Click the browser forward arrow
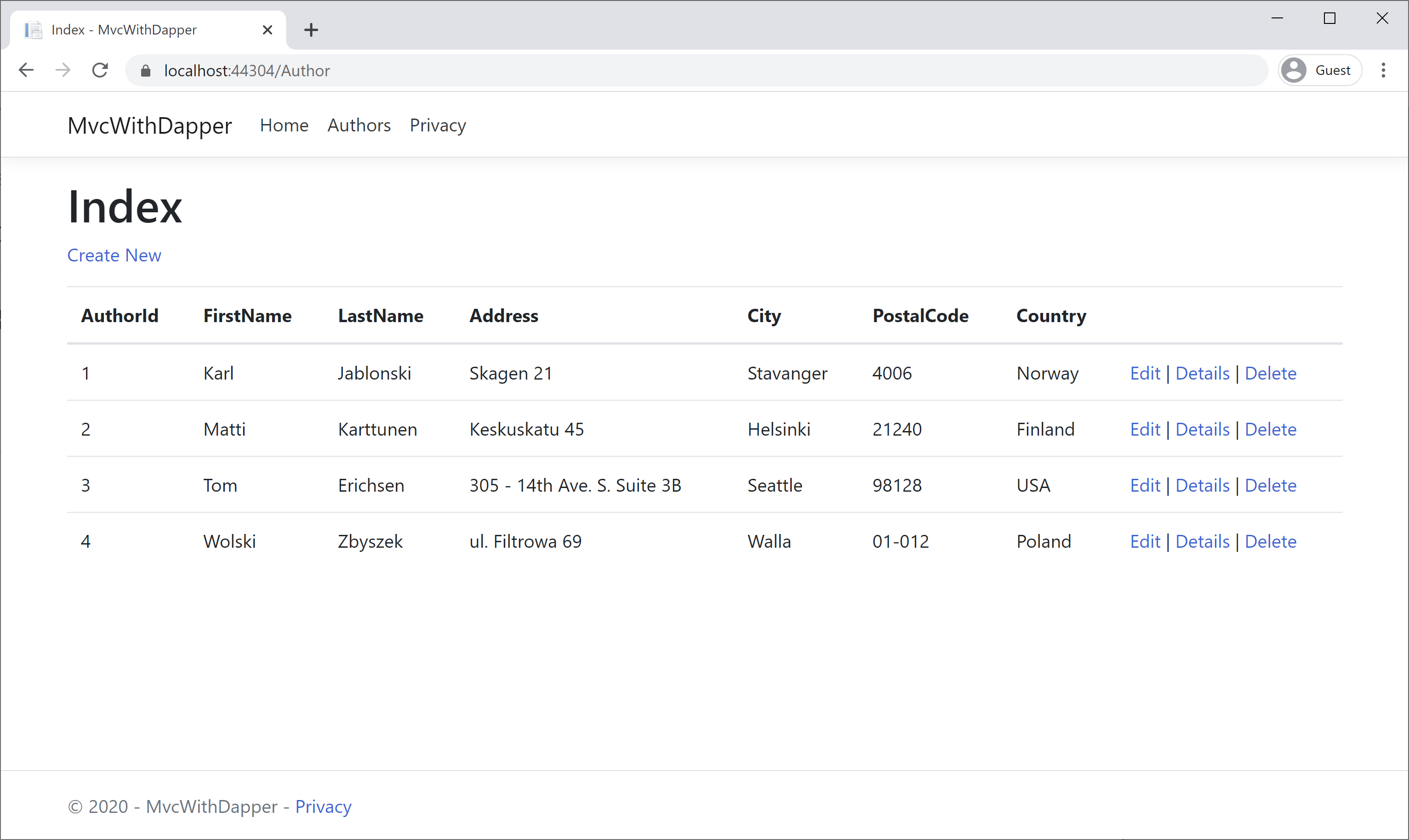This screenshot has height=840, width=1409. [63, 70]
